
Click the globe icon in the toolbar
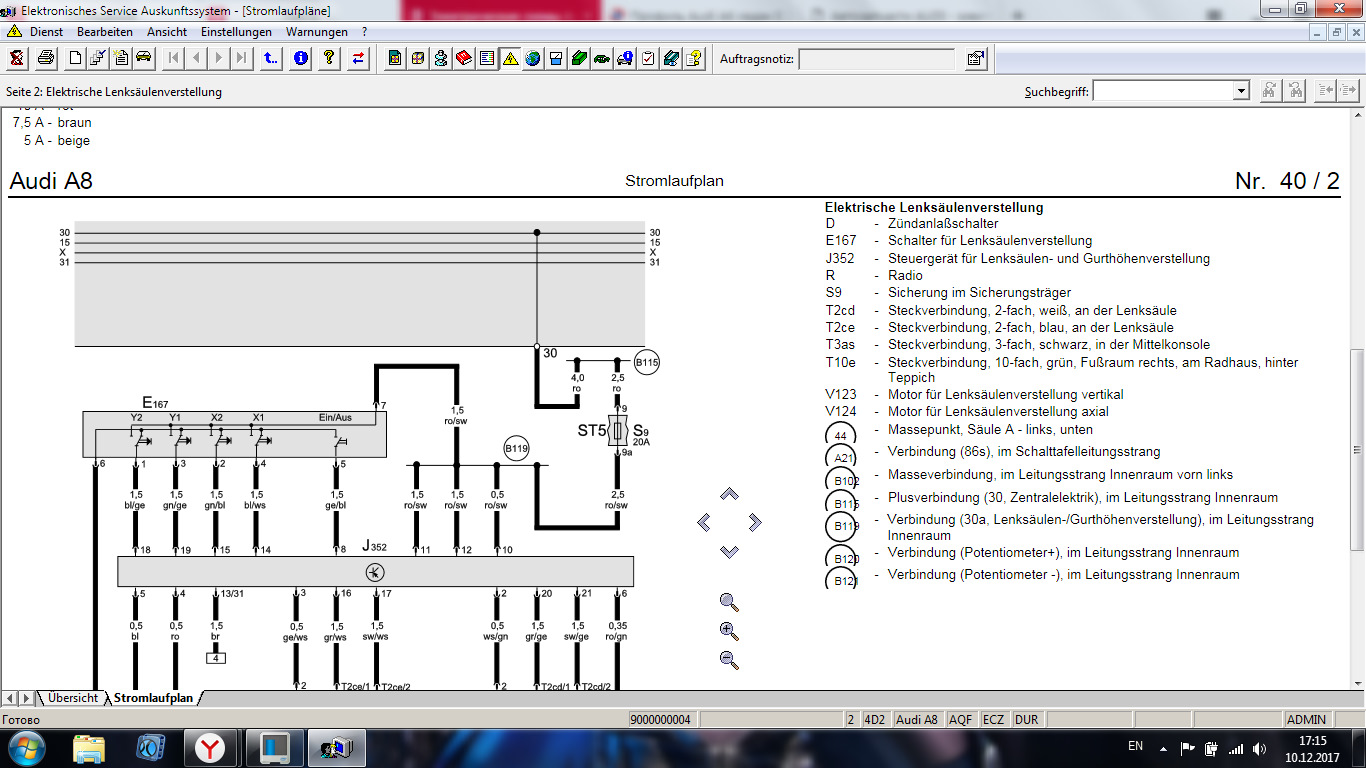point(533,58)
